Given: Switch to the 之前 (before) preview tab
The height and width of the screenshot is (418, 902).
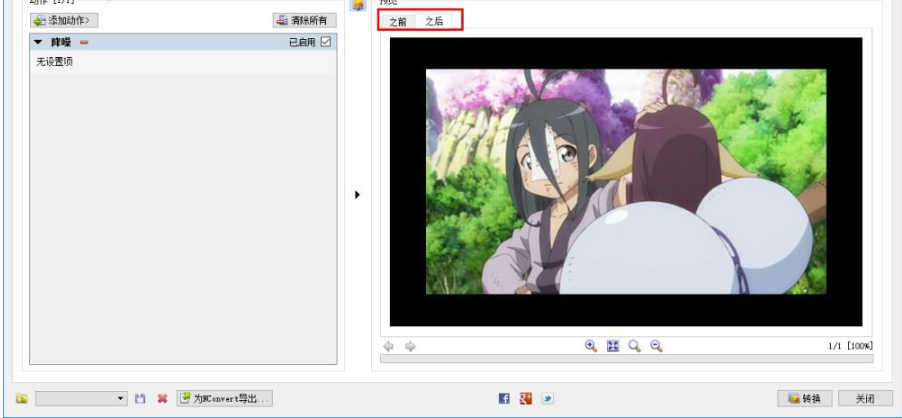Looking at the screenshot, I should pyautogui.click(x=398, y=22).
